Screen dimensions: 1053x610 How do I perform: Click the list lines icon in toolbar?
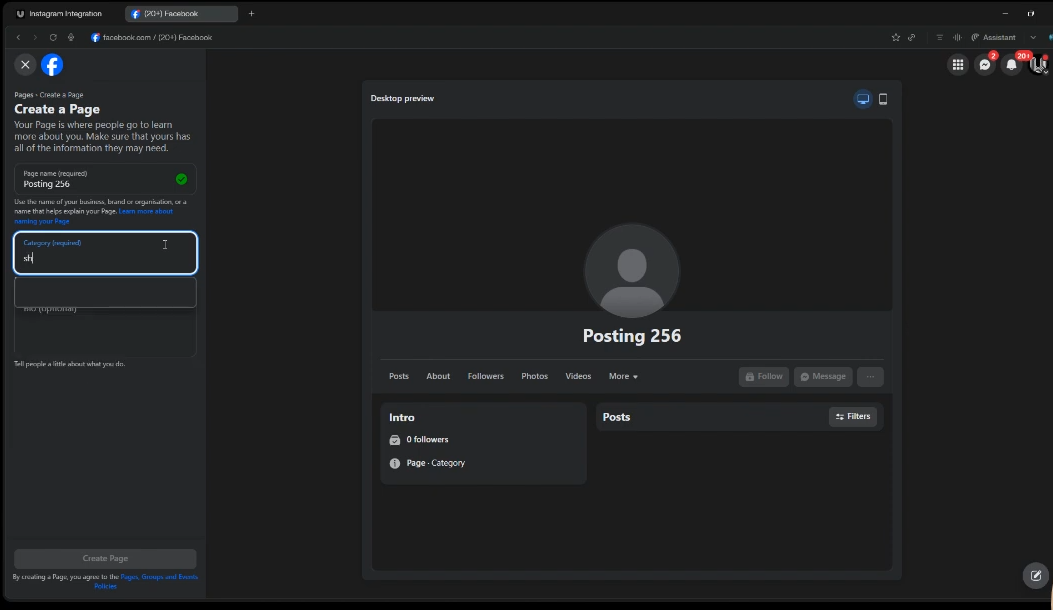[x=940, y=38]
